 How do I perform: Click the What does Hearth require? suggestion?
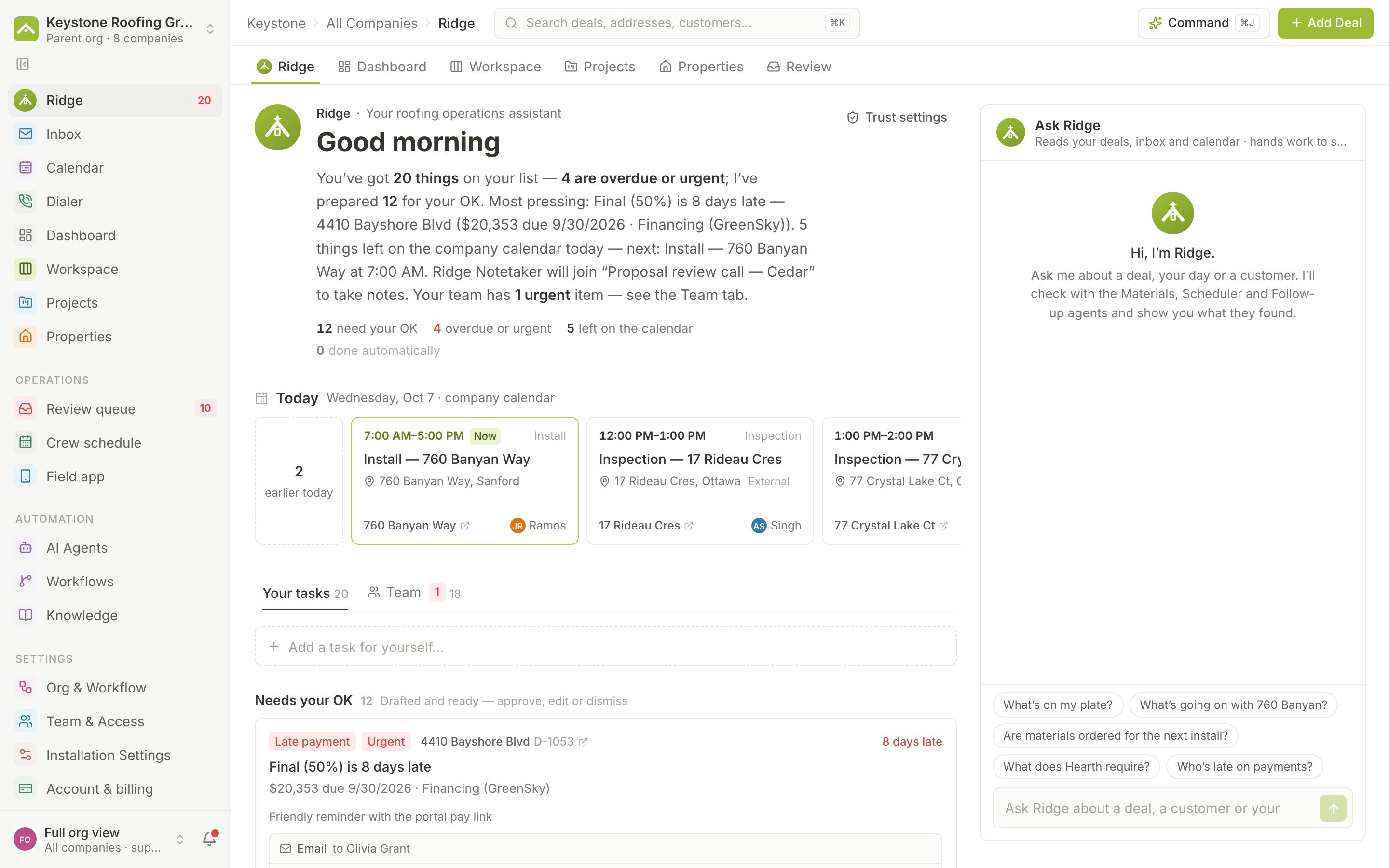point(1076,766)
